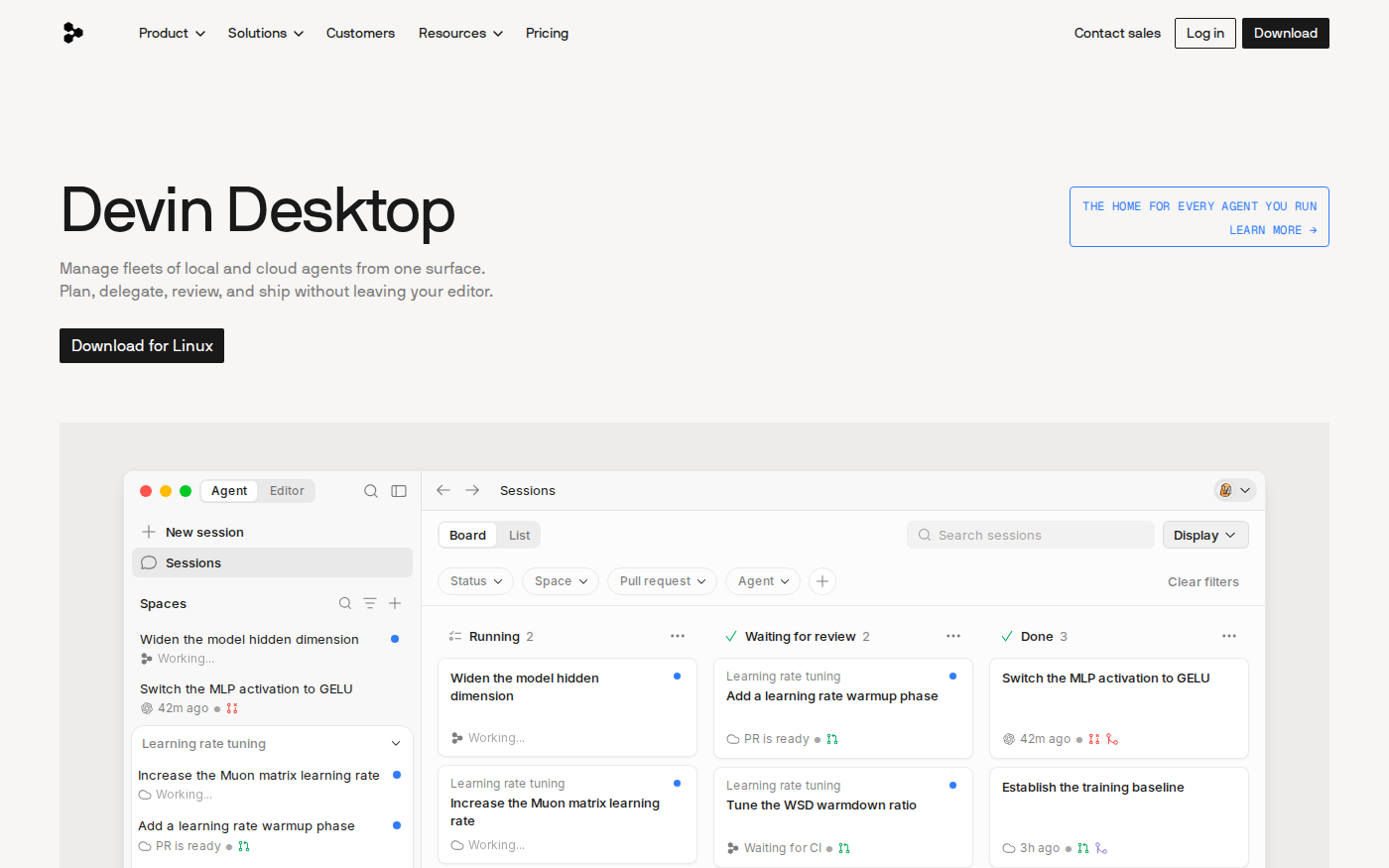This screenshot has height=868, width=1389.
Task: Open the Establish the training baseline card
Action: click(1119, 816)
